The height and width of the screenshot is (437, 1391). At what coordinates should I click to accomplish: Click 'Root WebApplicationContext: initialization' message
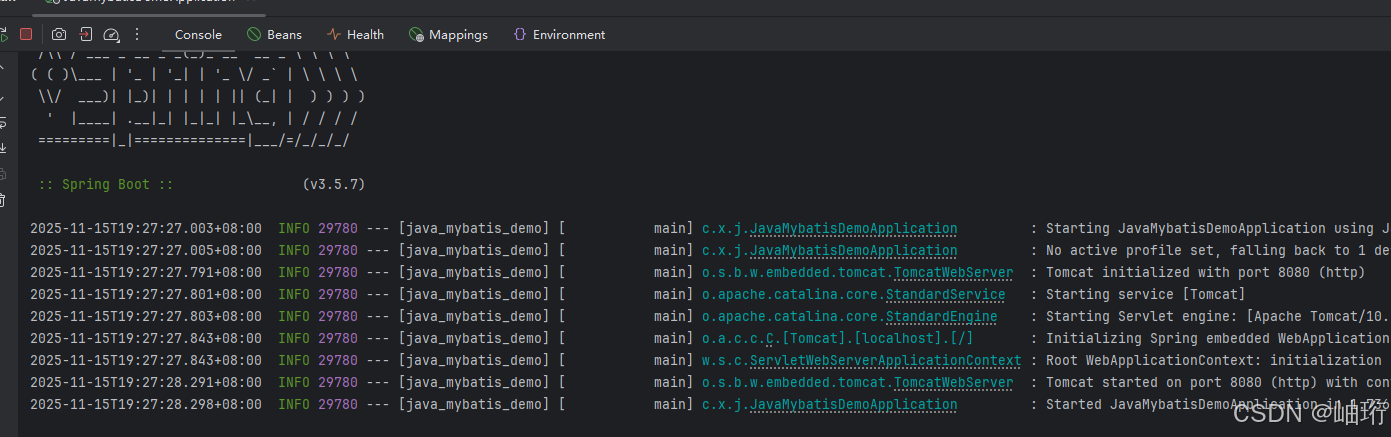(1213, 360)
